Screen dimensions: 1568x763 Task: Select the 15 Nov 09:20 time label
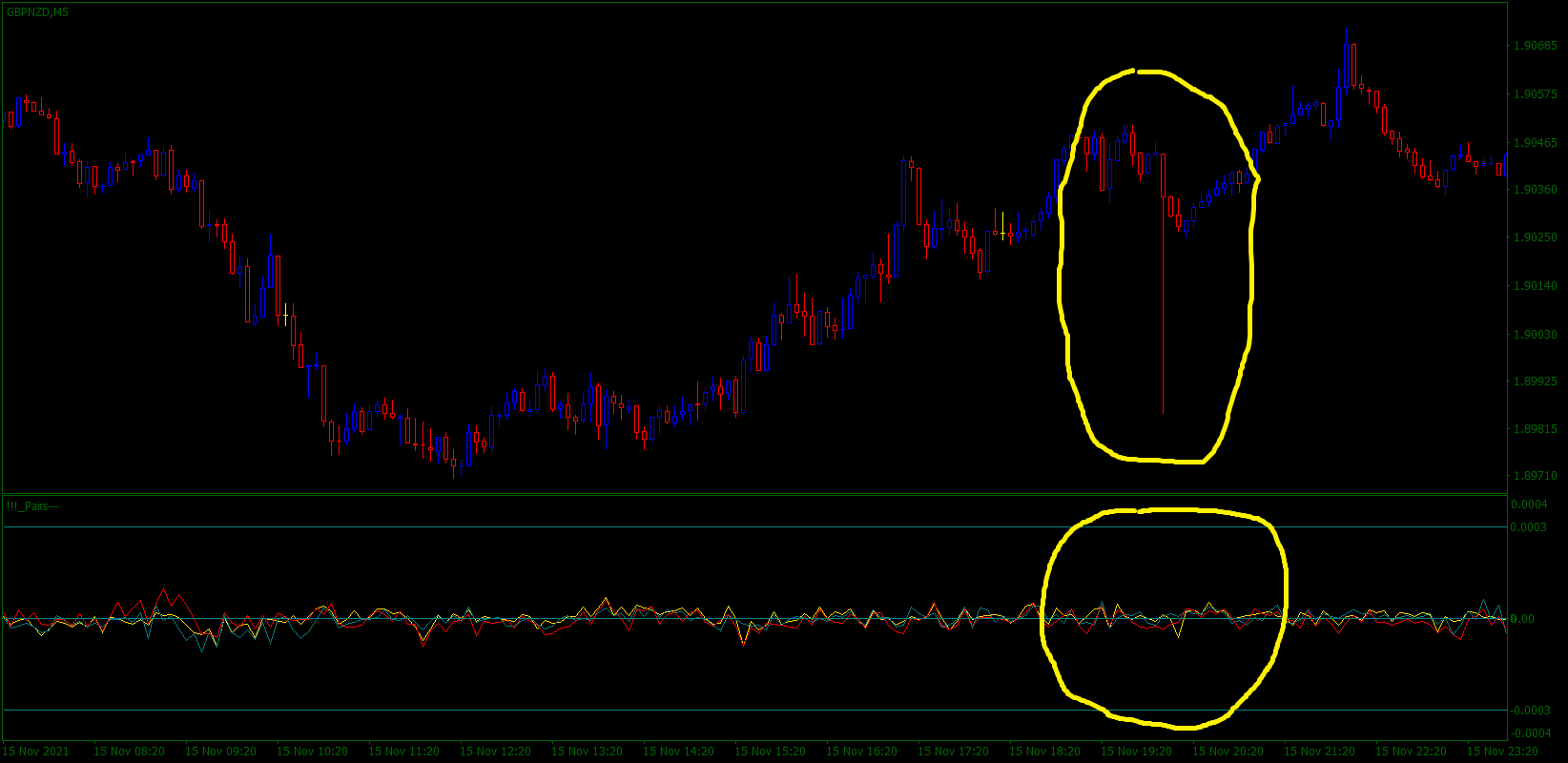[220, 752]
